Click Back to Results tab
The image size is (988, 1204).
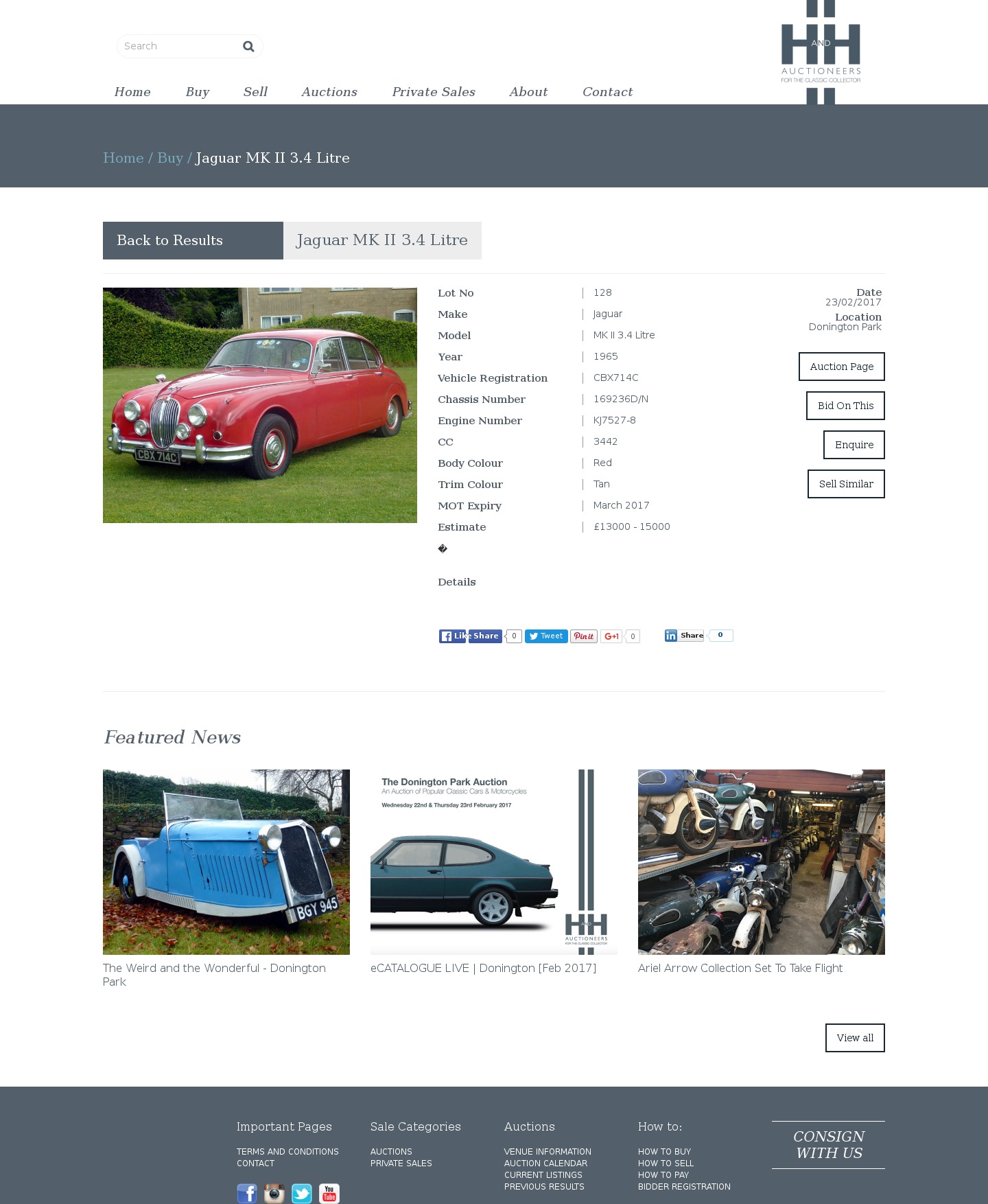193,240
